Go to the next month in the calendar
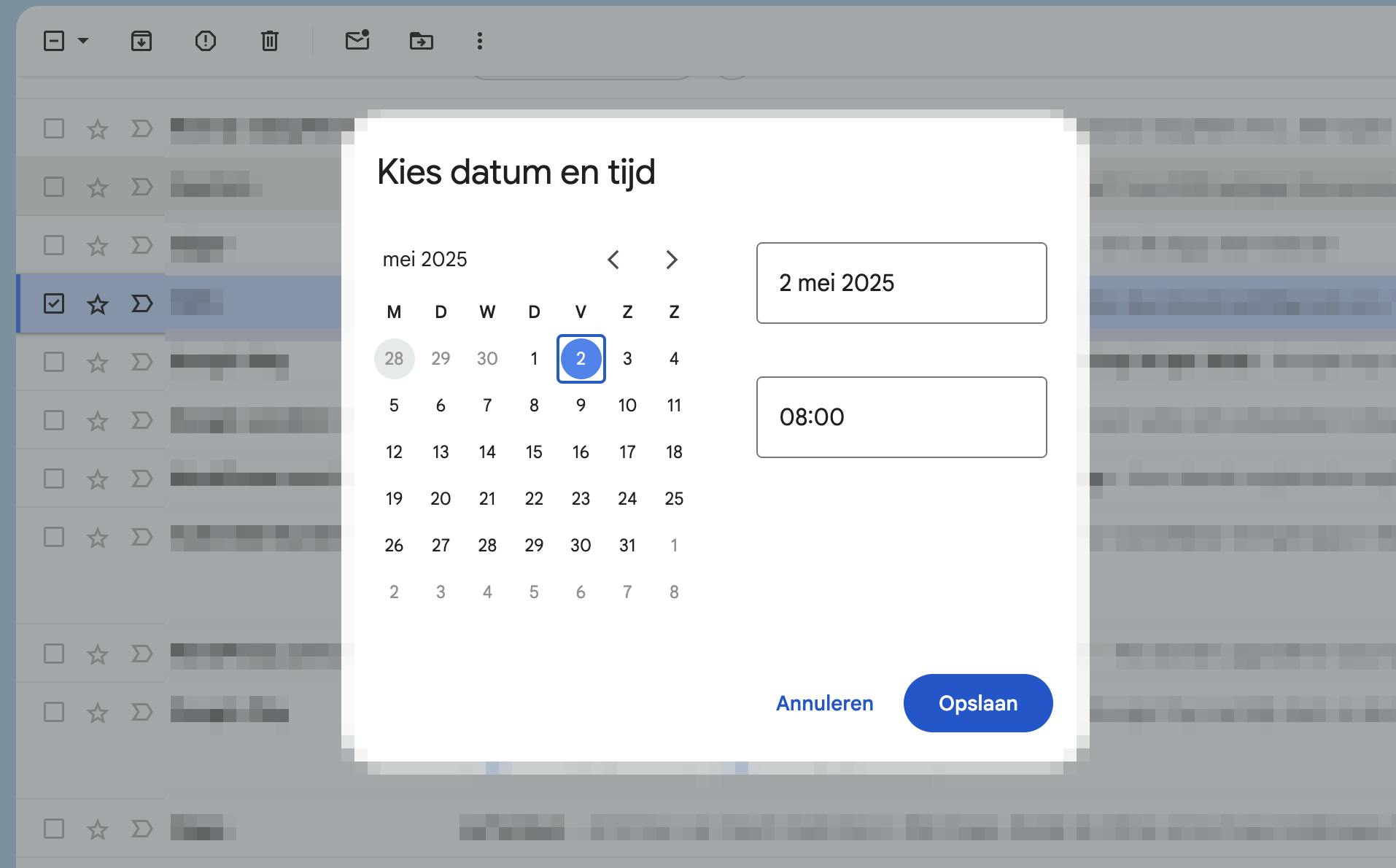This screenshot has height=868, width=1396. coord(672,260)
